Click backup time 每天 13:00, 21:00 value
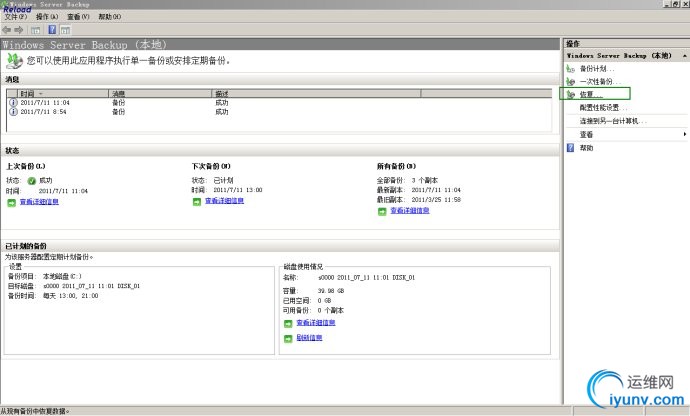 (x=70, y=296)
